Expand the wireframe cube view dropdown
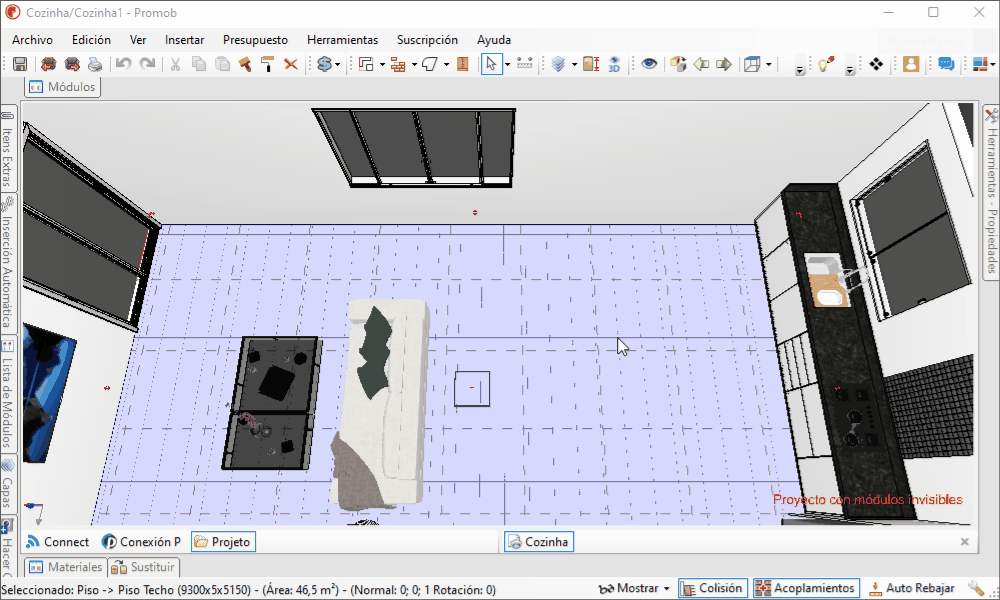 (768, 65)
